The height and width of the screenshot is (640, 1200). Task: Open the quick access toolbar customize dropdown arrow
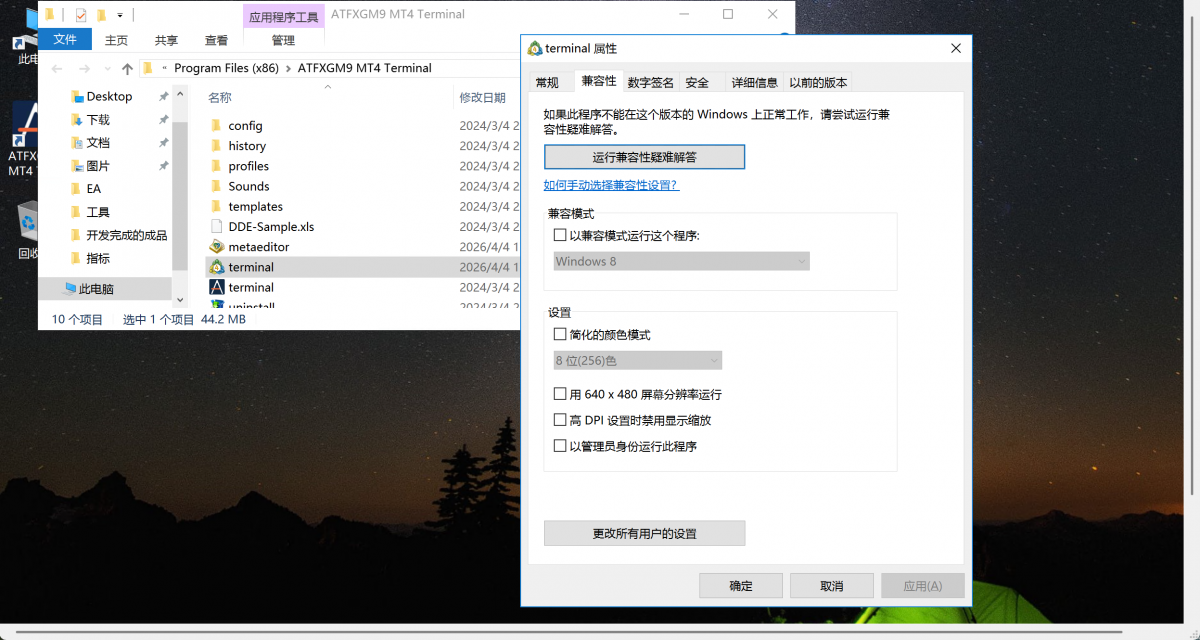[x=120, y=15]
